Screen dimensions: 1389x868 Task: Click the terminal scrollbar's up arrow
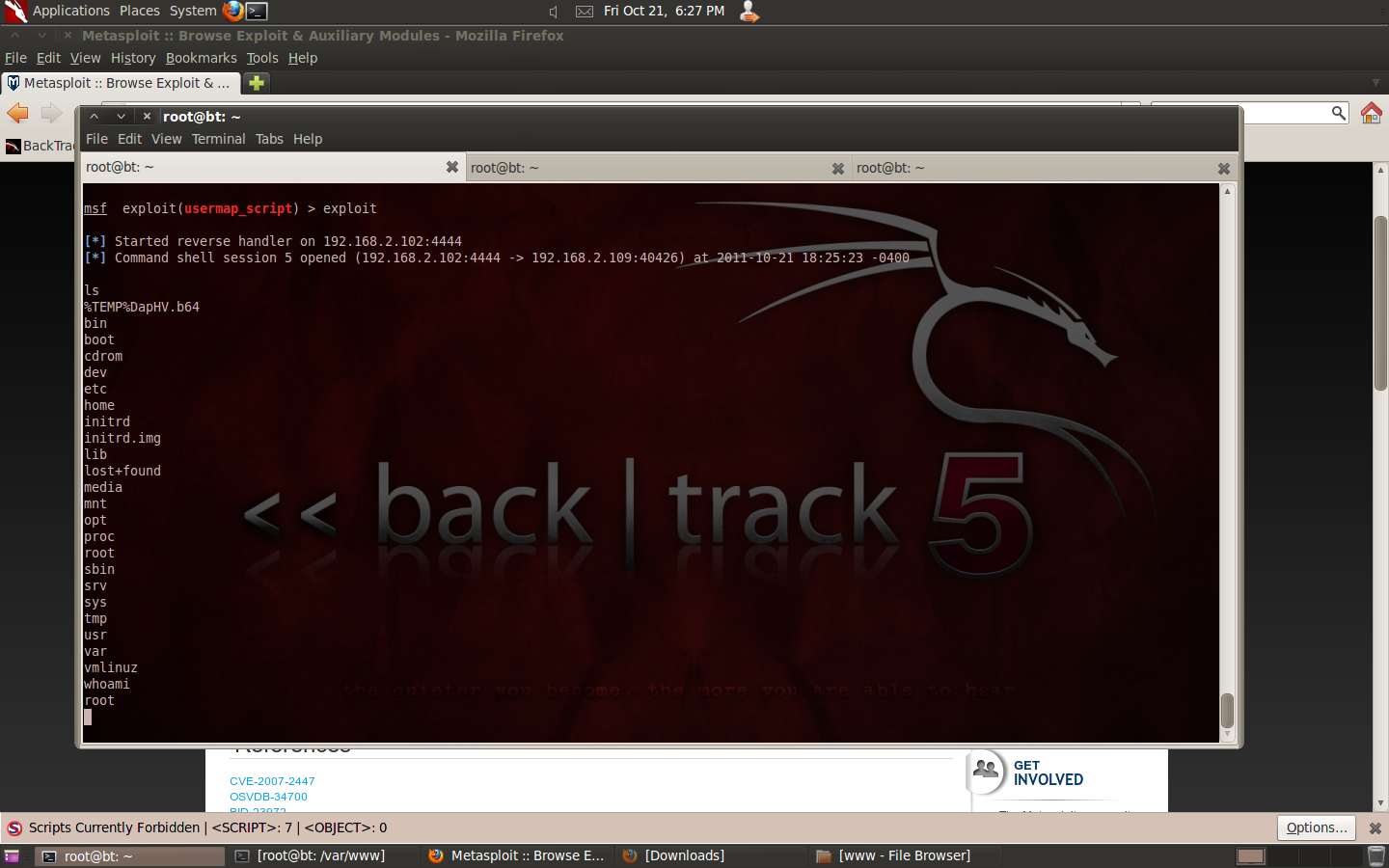[1227, 191]
